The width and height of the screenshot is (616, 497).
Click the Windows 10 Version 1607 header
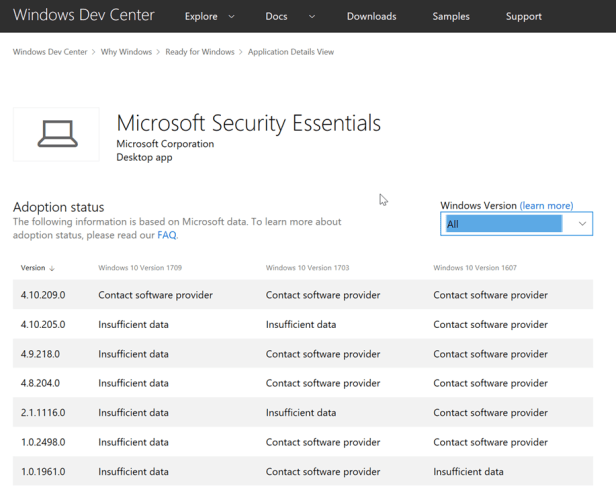[x=475, y=268]
